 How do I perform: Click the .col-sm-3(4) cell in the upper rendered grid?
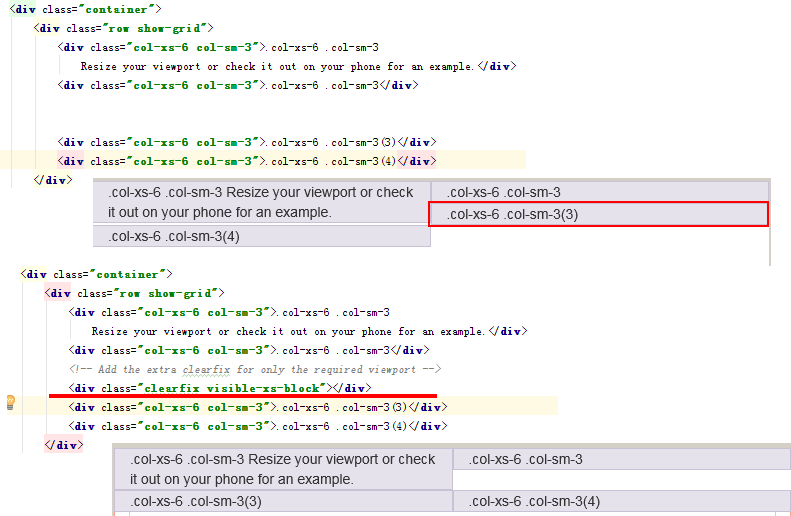point(262,236)
